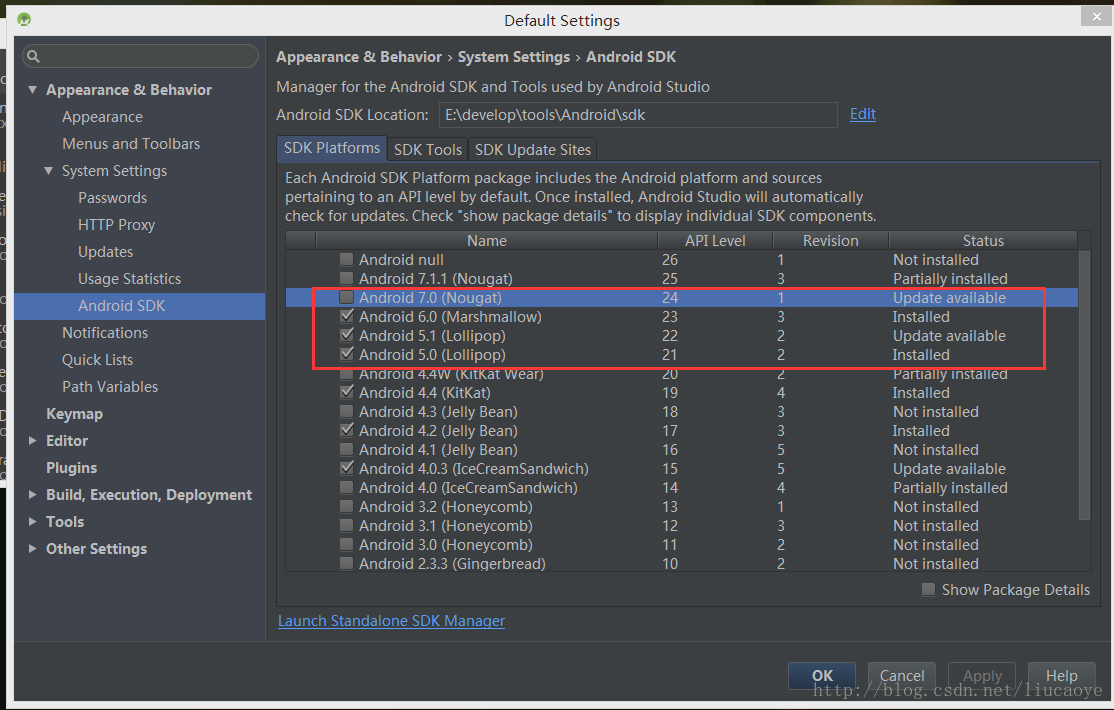1114x710 pixels.
Task: Check Android 7.1.1 (Nougat) checkbox
Action: pyautogui.click(x=346, y=278)
